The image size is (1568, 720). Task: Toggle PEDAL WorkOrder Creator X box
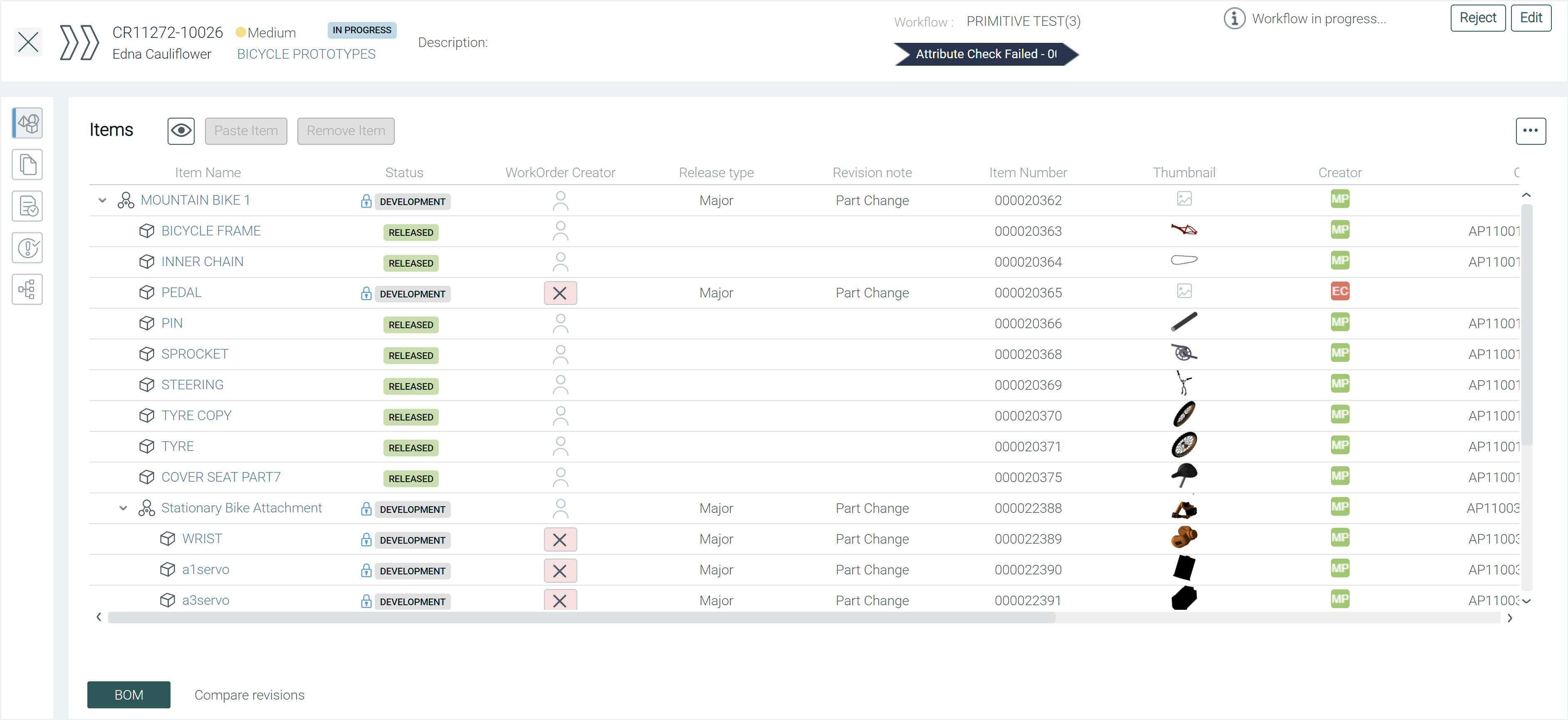(559, 293)
